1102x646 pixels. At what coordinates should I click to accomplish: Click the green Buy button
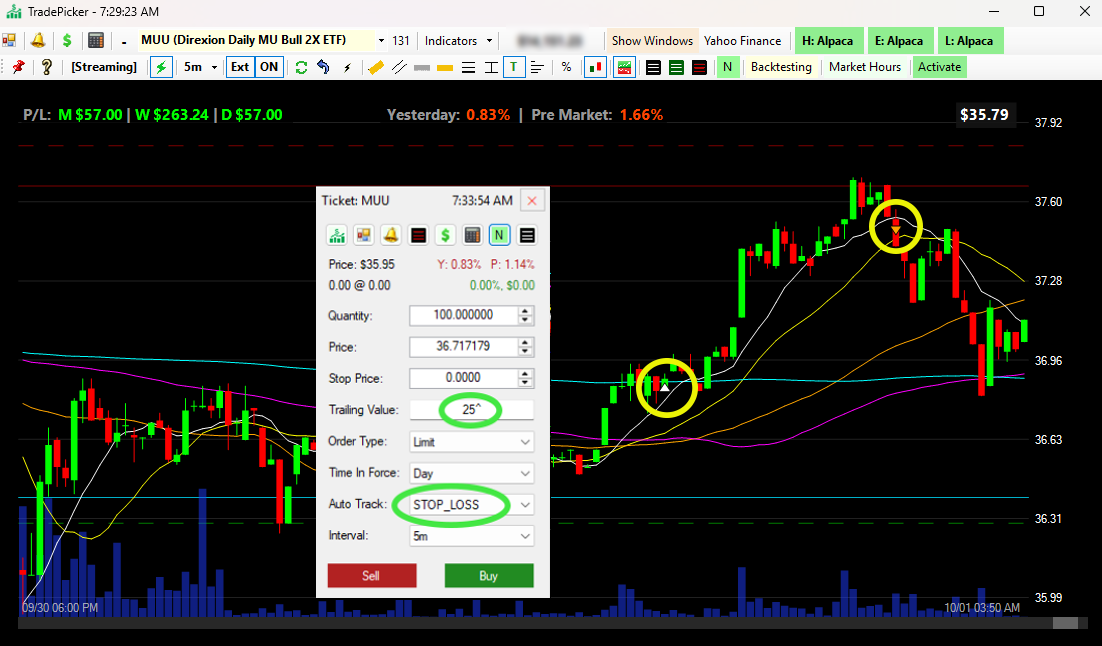489,576
